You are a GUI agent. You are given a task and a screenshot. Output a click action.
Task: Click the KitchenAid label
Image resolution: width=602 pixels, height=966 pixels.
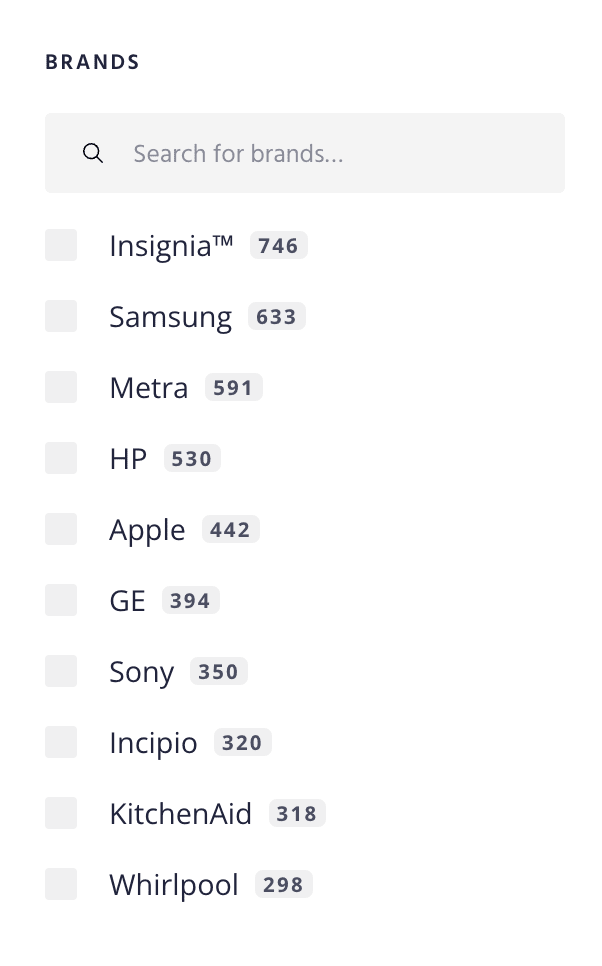point(180,814)
